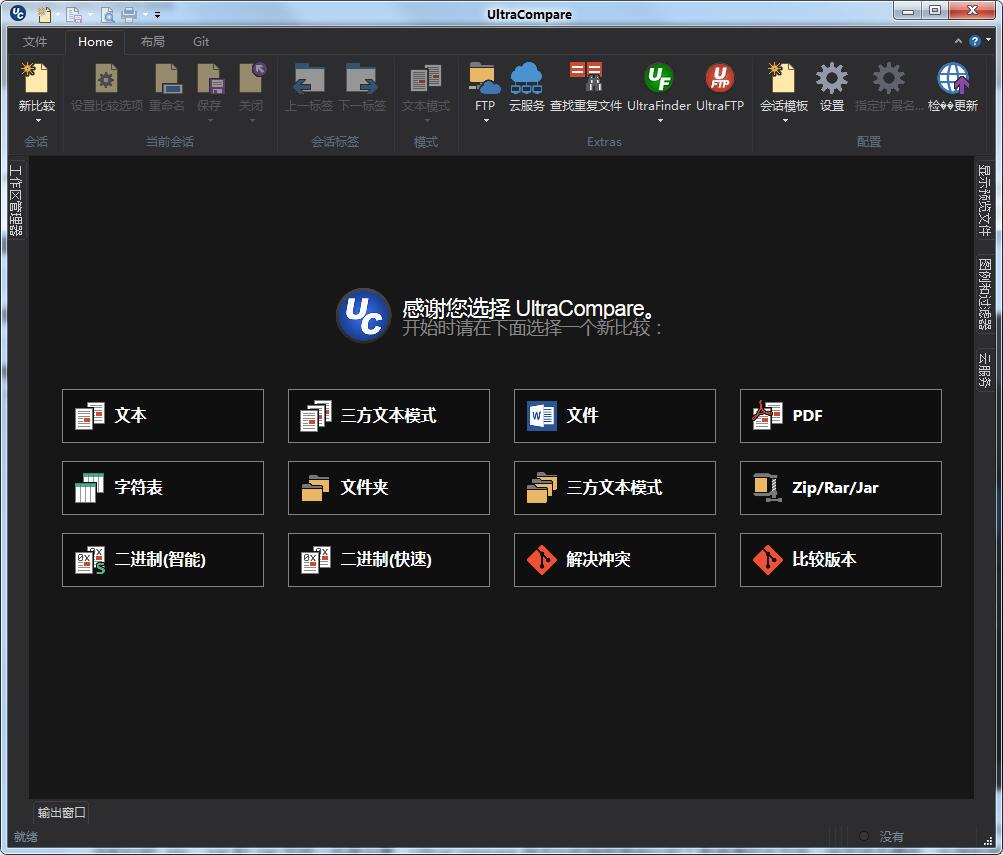Expand the 会话模板 dropdown arrow
Image resolution: width=1003 pixels, height=855 pixels.
785,120
